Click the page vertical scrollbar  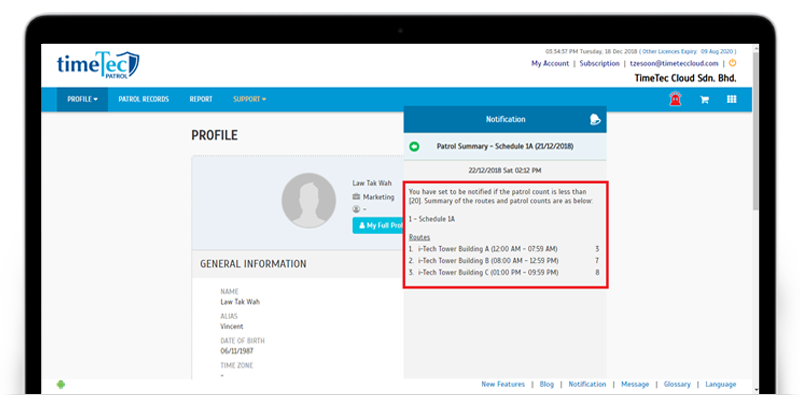click(x=756, y=130)
